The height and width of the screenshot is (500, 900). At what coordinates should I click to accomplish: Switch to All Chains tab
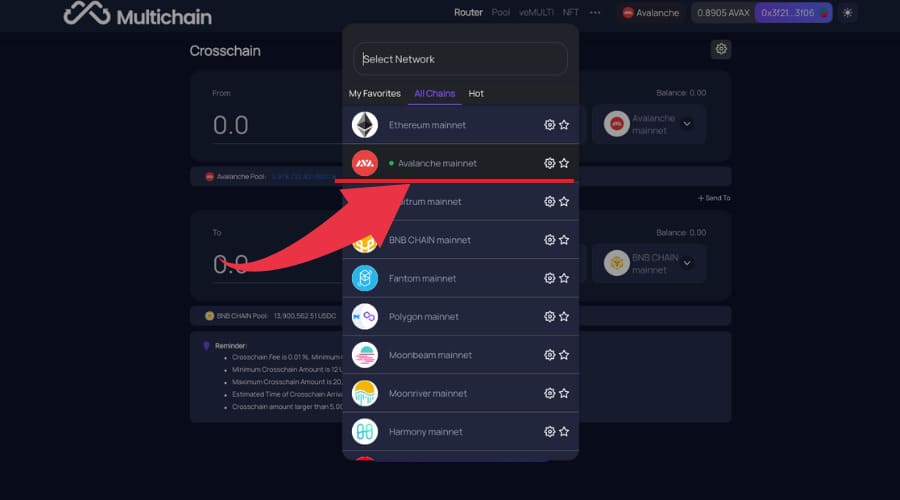tap(435, 94)
